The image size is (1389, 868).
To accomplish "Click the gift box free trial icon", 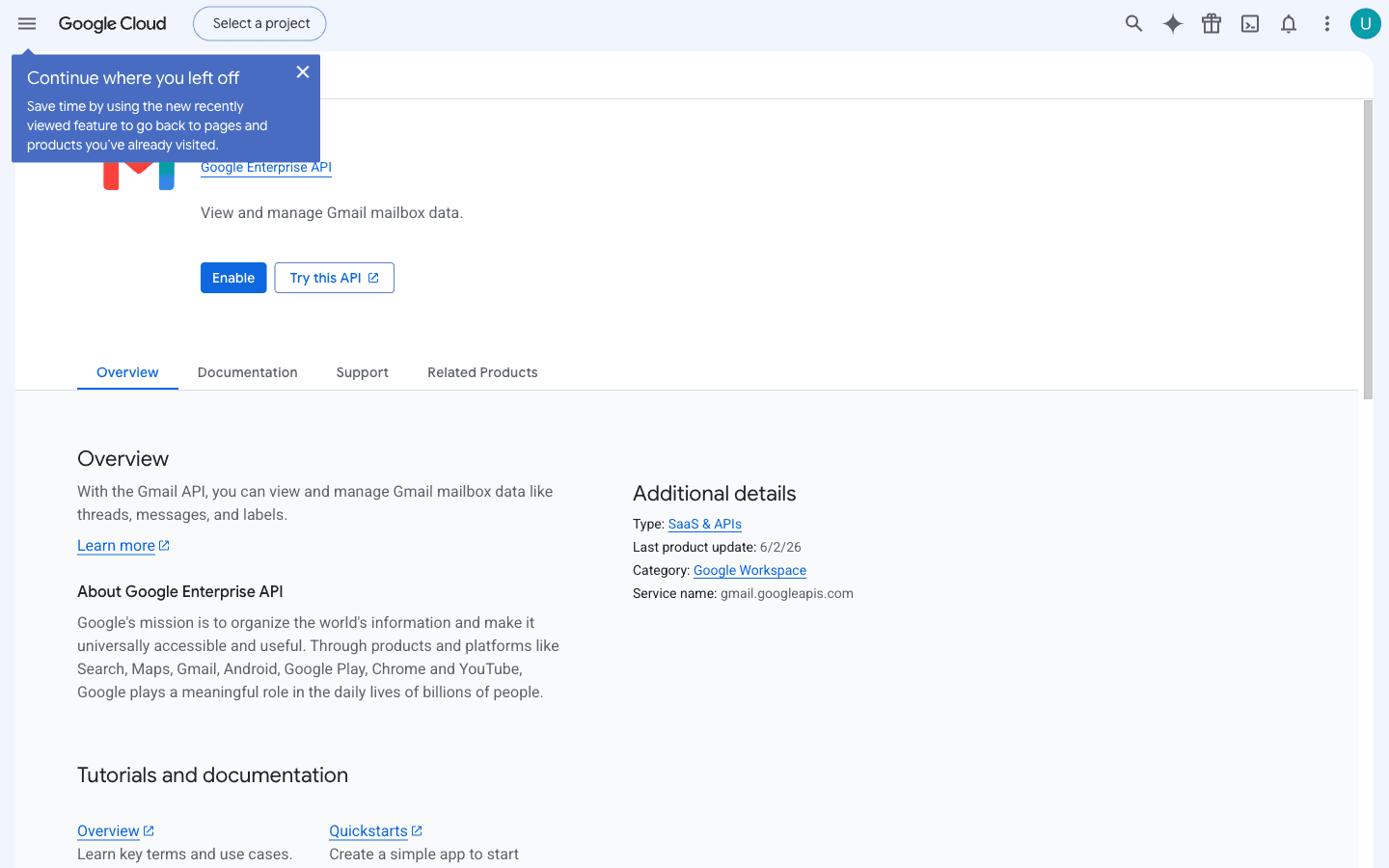I will coord(1212,23).
